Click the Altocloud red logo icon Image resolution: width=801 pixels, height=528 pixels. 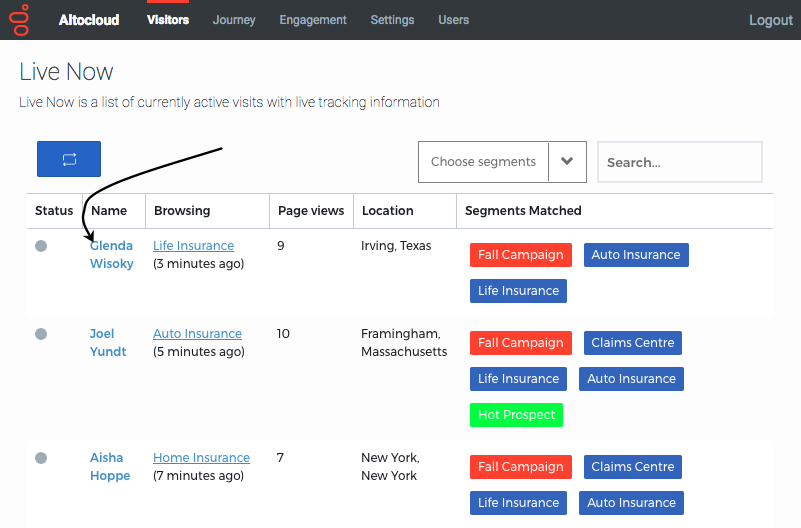coord(20,20)
